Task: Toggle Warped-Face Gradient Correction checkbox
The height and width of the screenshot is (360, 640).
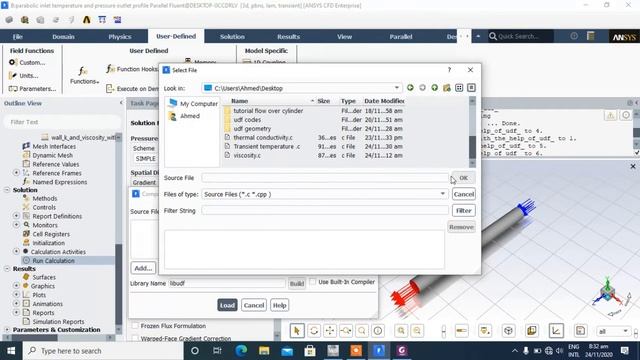Action: tap(135, 338)
